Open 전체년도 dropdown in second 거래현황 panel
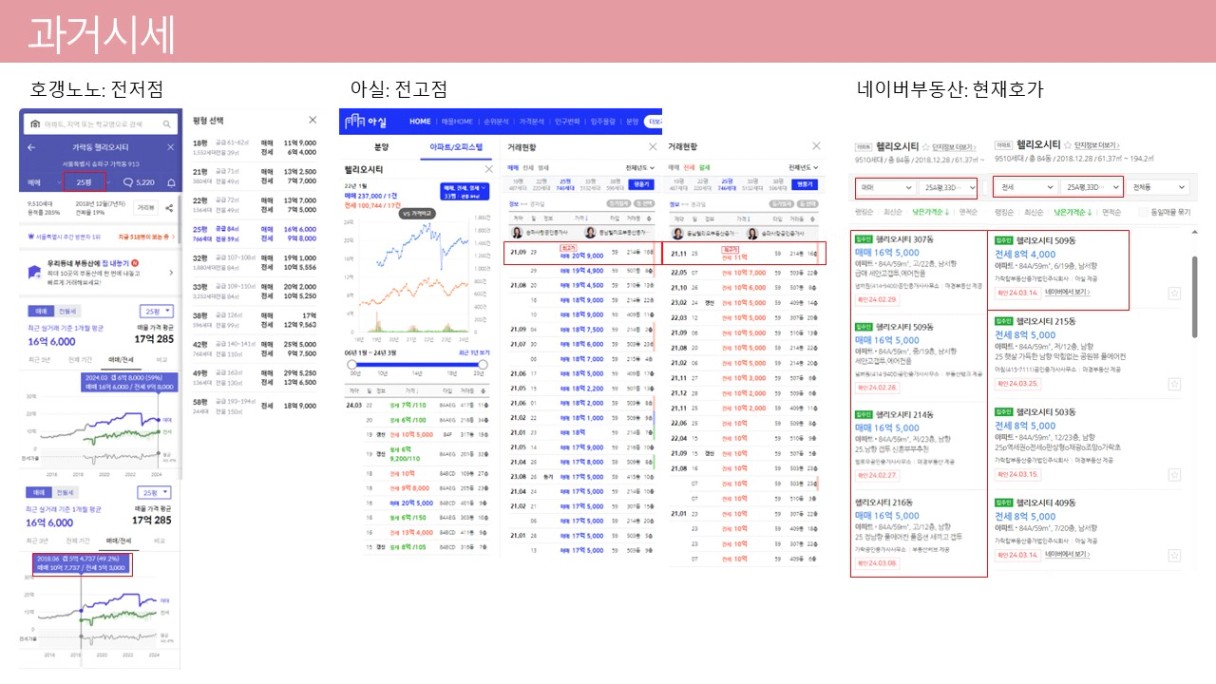1216x684 pixels. 803,168
